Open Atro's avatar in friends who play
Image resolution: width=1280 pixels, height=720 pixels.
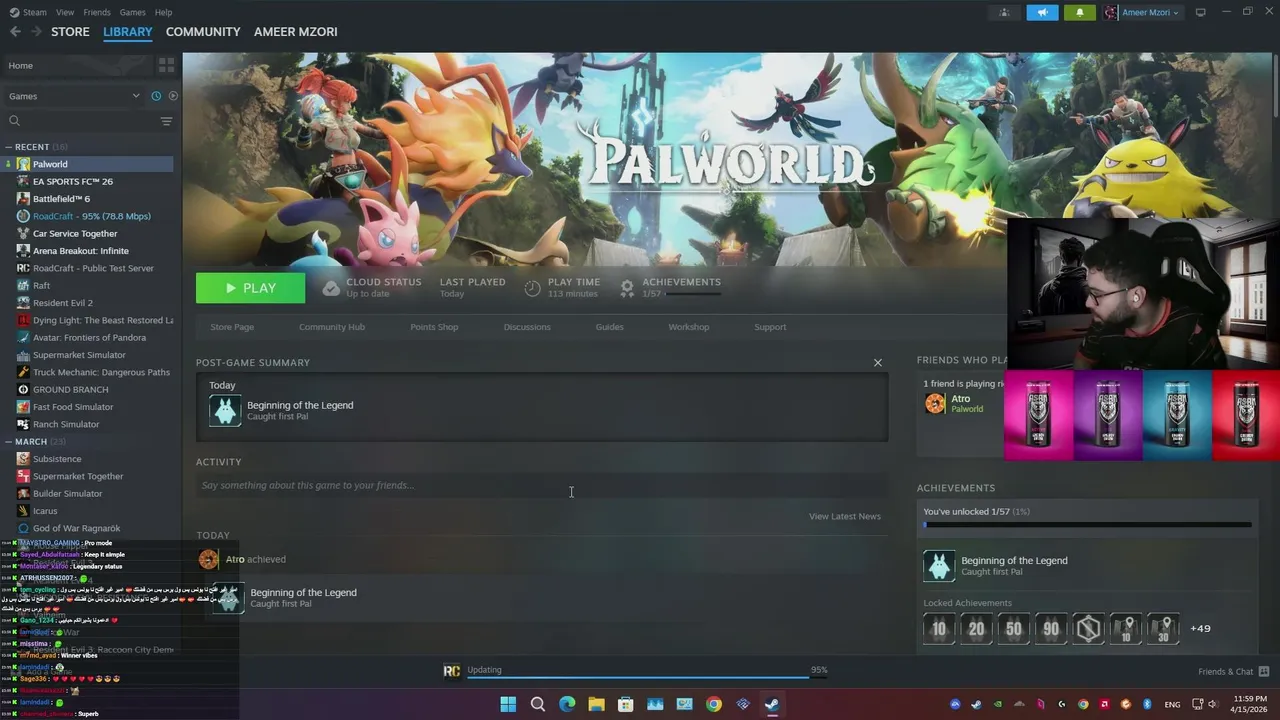(x=935, y=403)
